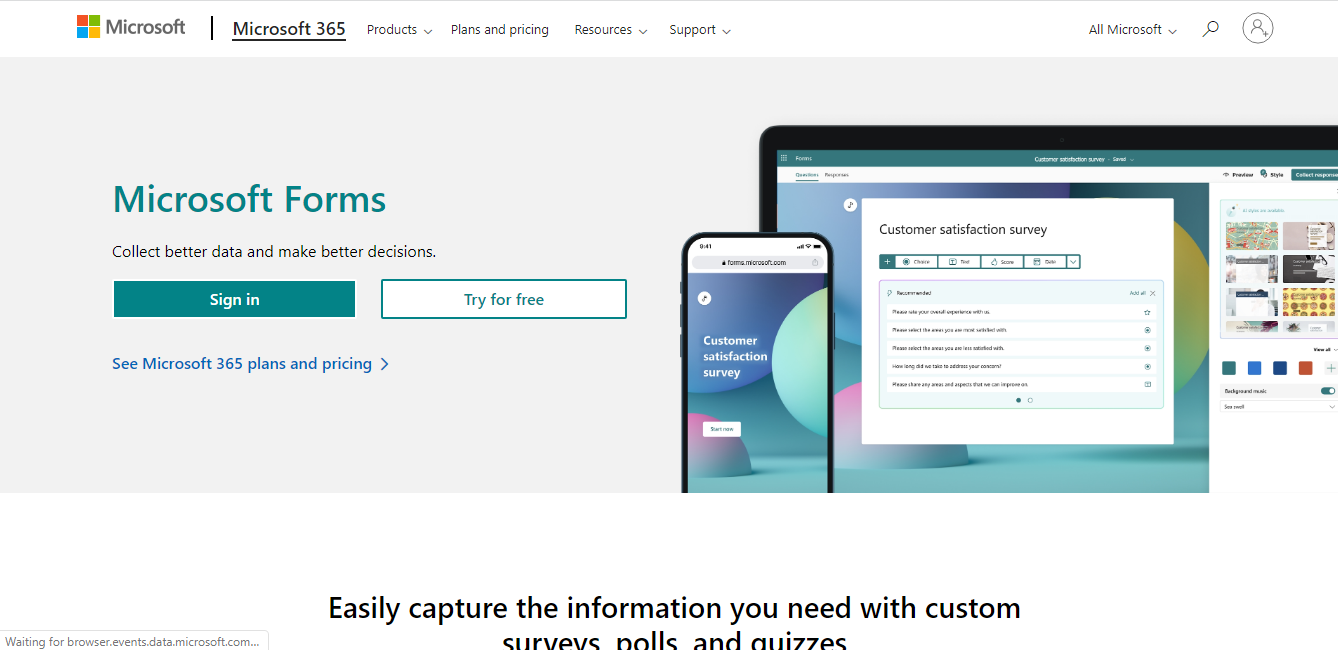Expand the Resources dropdown menu
This screenshot has height=650, width=1338.
click(610, 30)
